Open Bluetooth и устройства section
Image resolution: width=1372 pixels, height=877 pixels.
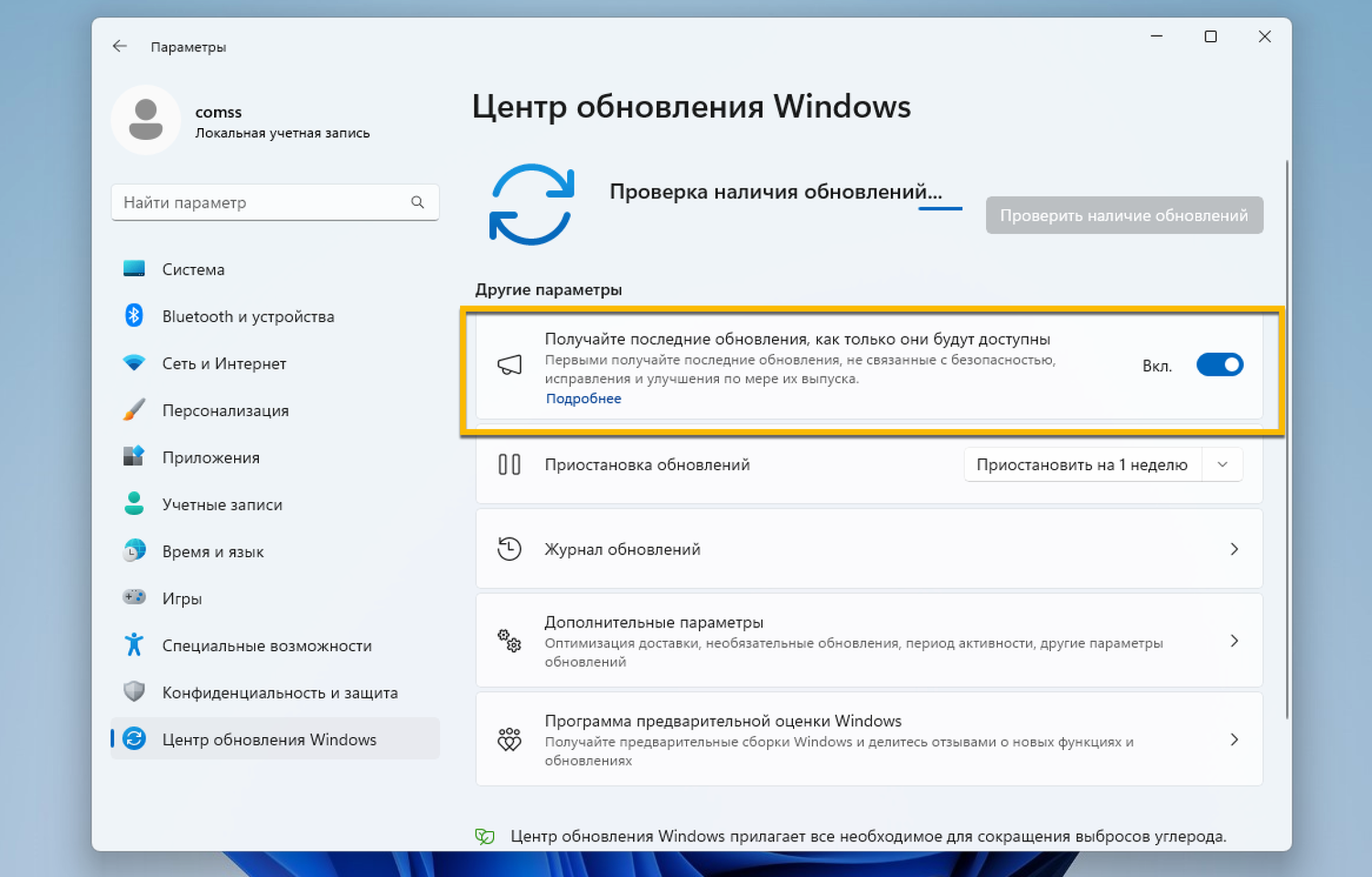click(x=275, y=316)
